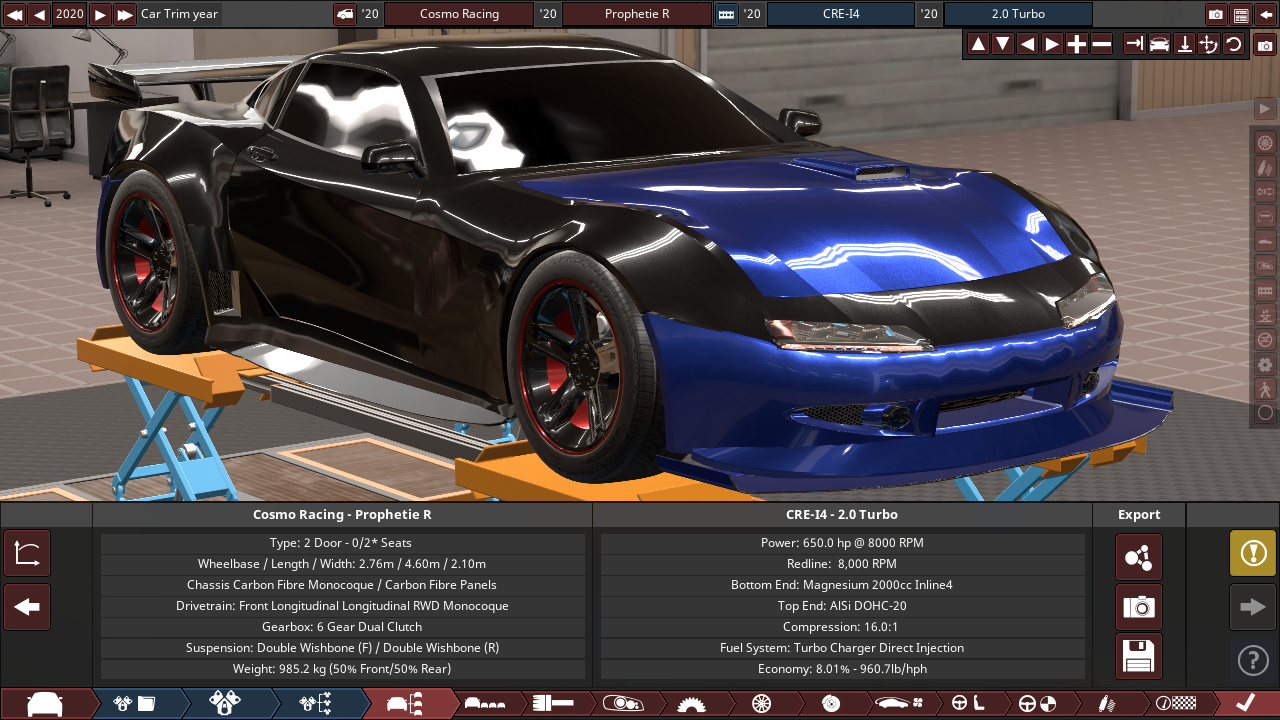This screenshot has width=1280, height=720.
Task: Edit the CRE-I4 engine family name
Action: click(x=841, y=14)
